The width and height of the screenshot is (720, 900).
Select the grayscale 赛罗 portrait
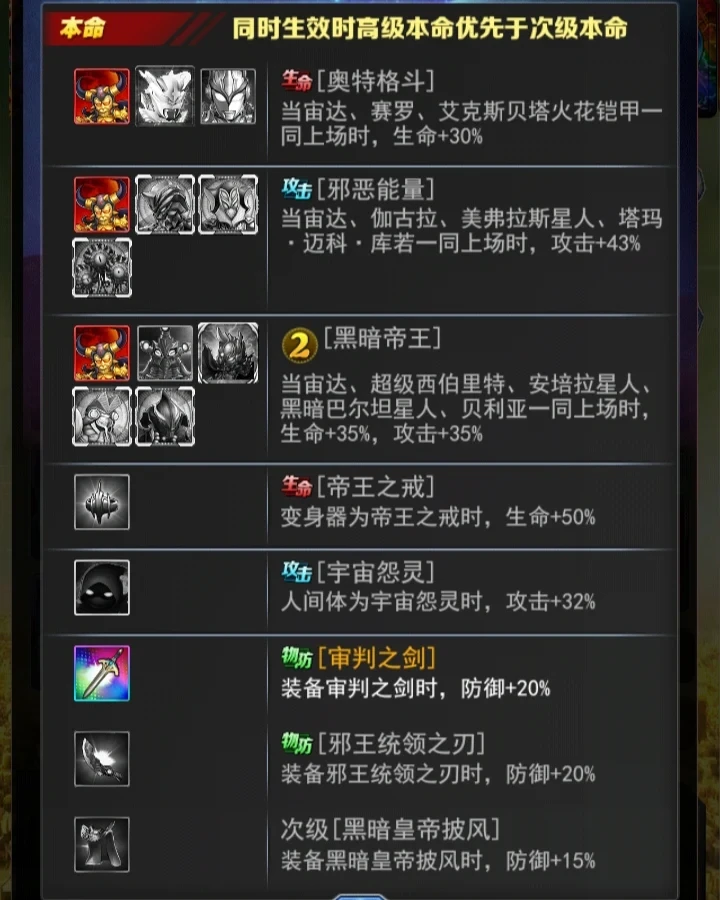click(x=165, y=96)
